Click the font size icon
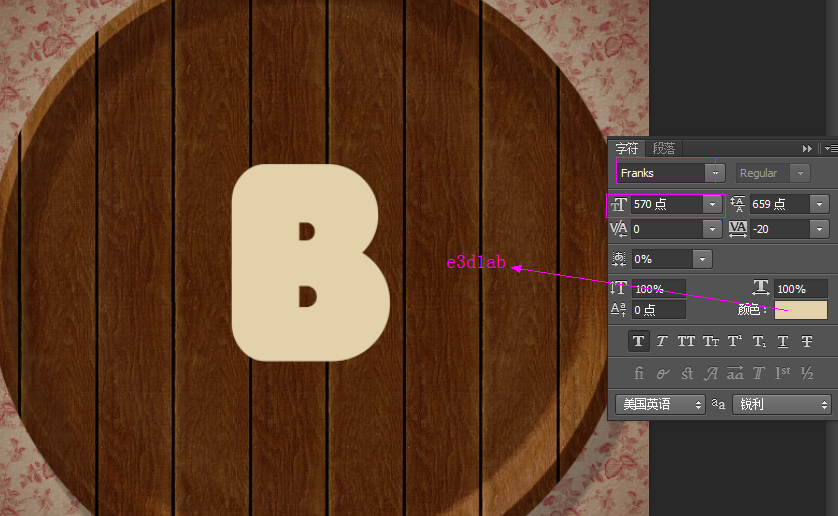The image size is (838, 516). click(x=618, y=204)
